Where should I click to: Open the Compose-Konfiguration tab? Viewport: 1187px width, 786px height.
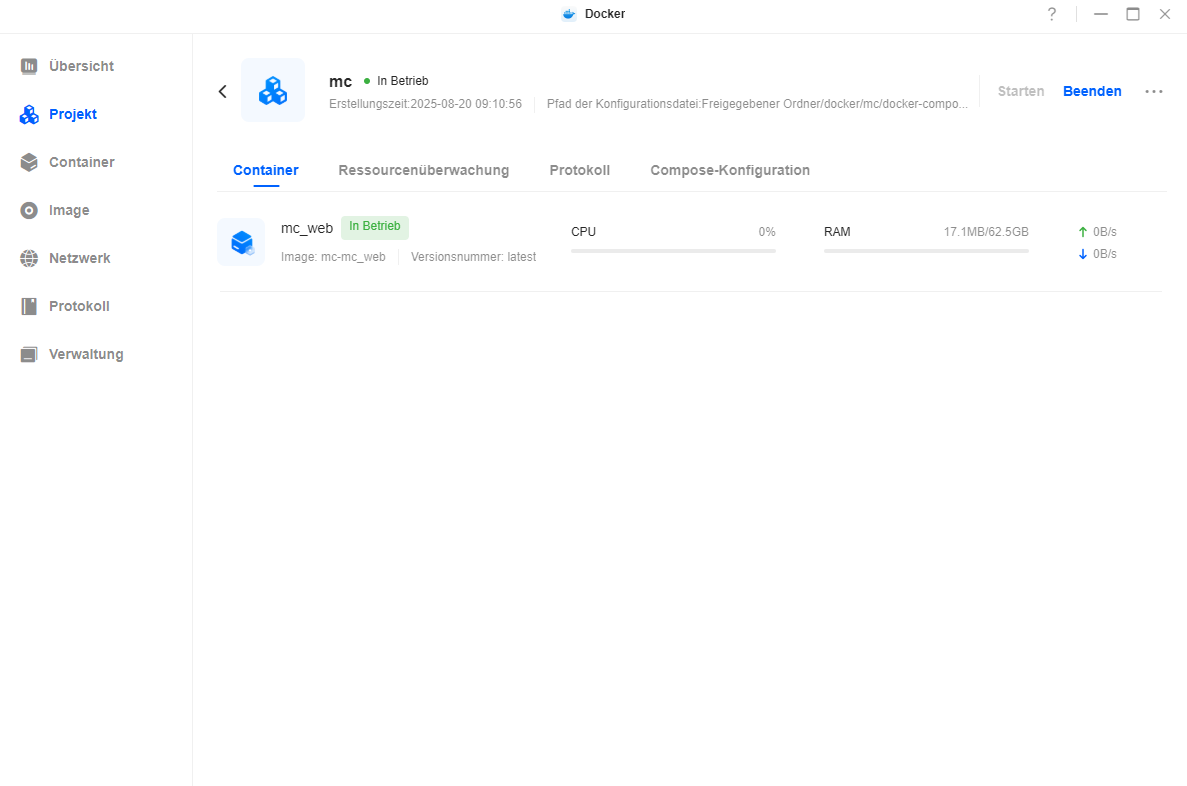729,170
